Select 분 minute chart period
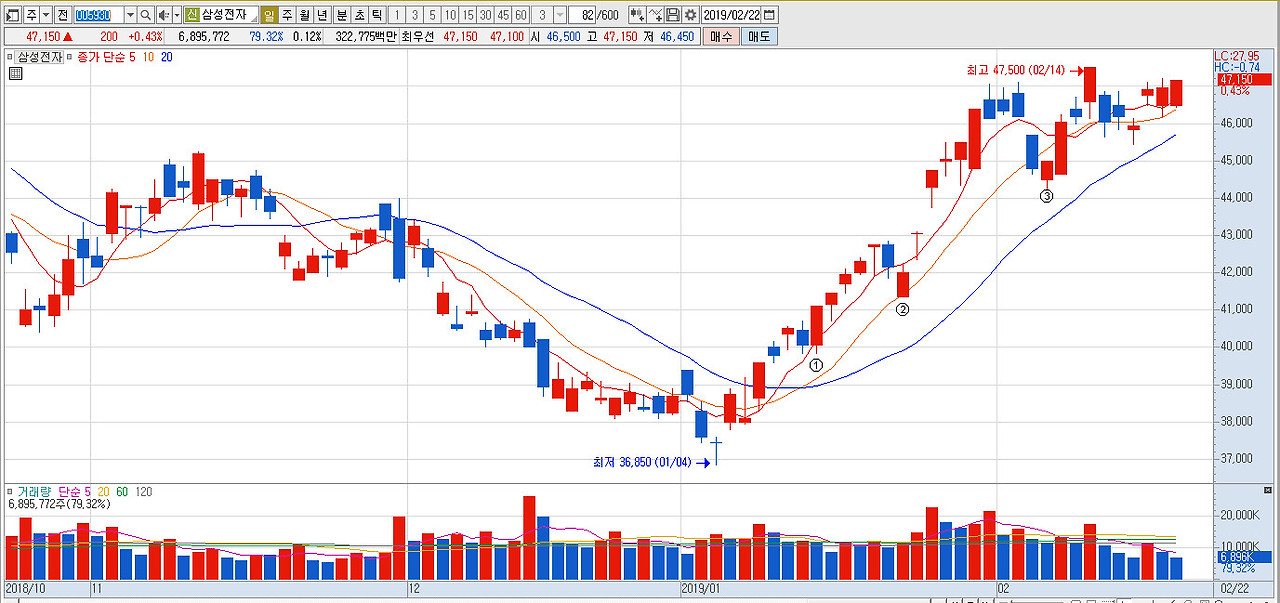 pos(342,15)
